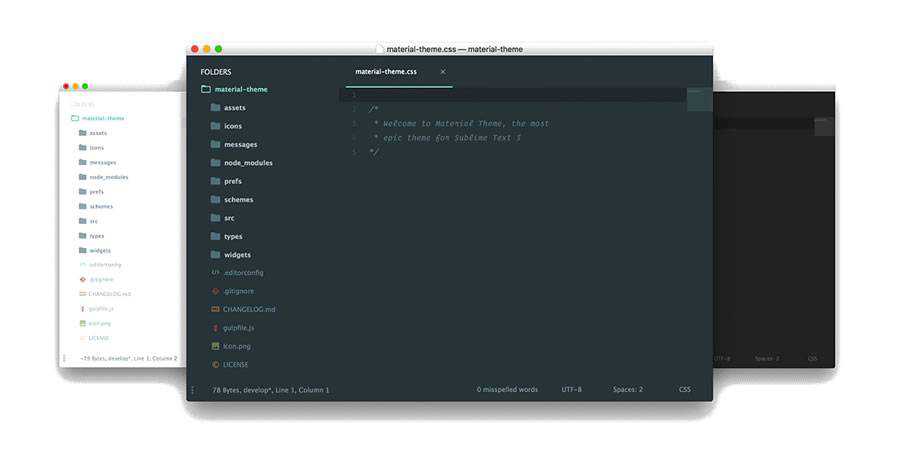900x450 pixels.
Task: Open the Spaces: 2 indentation menu
Action: [627, 390]
